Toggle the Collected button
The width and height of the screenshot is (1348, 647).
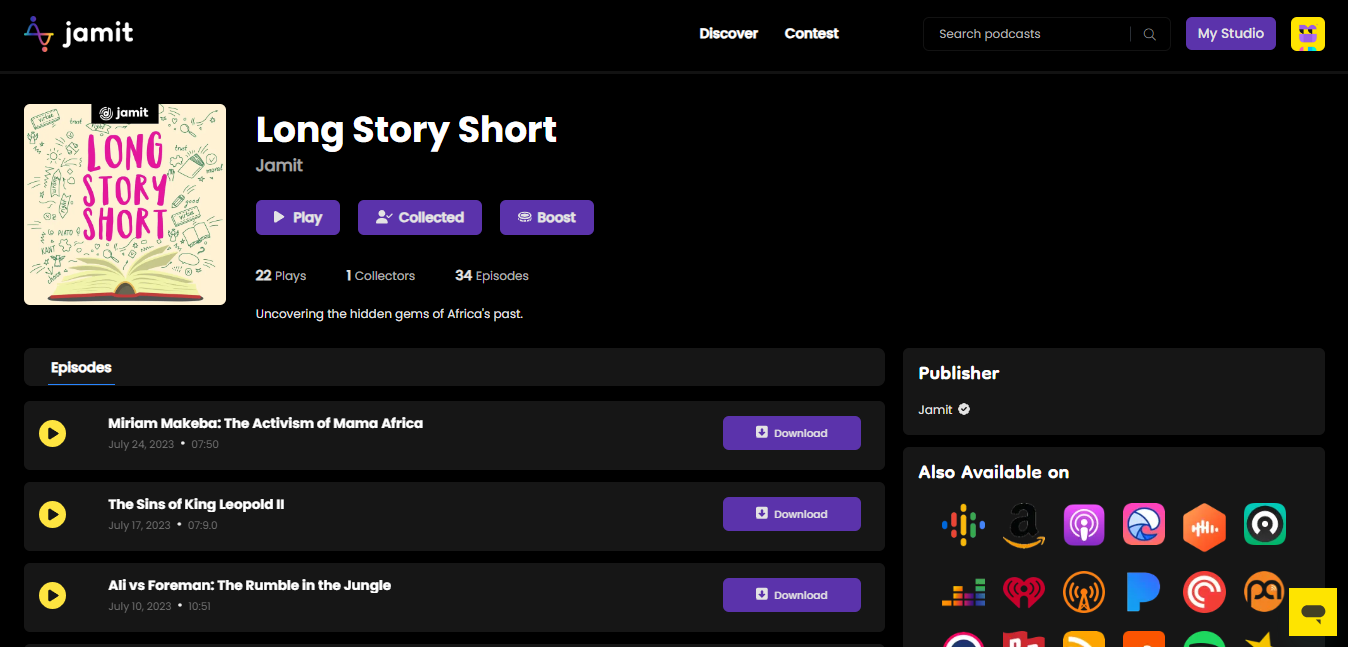point(420,217)
